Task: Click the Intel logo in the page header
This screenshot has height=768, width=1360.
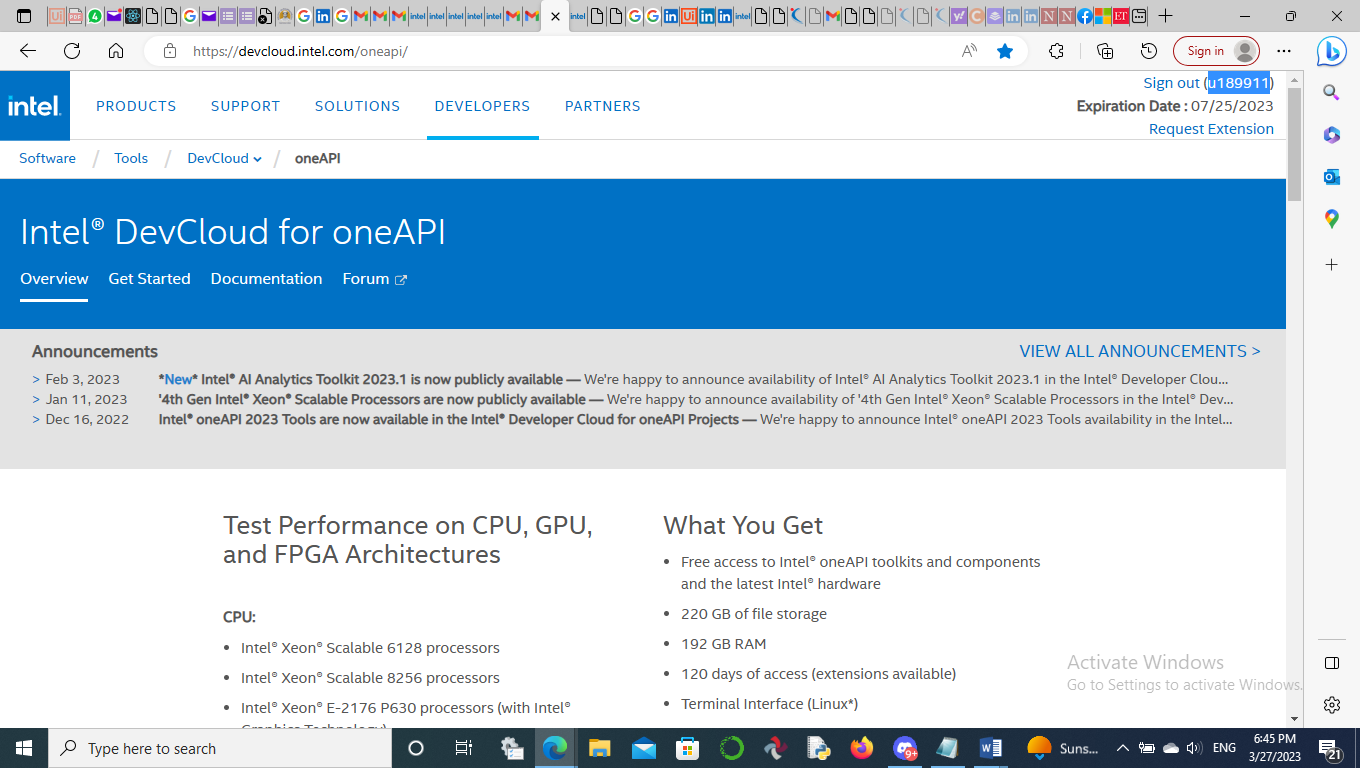Action: coord(34,105)
